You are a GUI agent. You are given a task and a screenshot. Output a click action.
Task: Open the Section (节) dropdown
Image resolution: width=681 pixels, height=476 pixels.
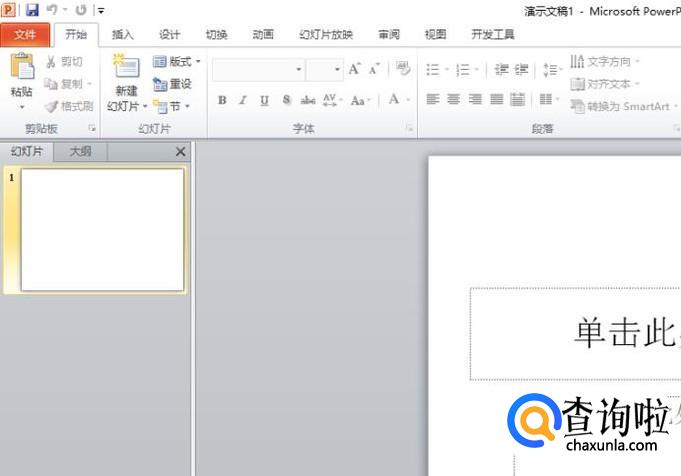[172, 106]
